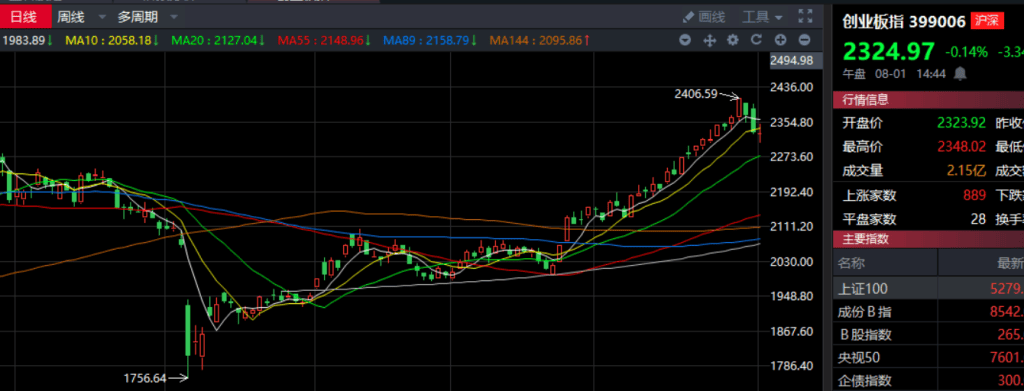Click the fullscreen expand arrows icon
This screenshot has height=391, width=1024.
[805, 17]
